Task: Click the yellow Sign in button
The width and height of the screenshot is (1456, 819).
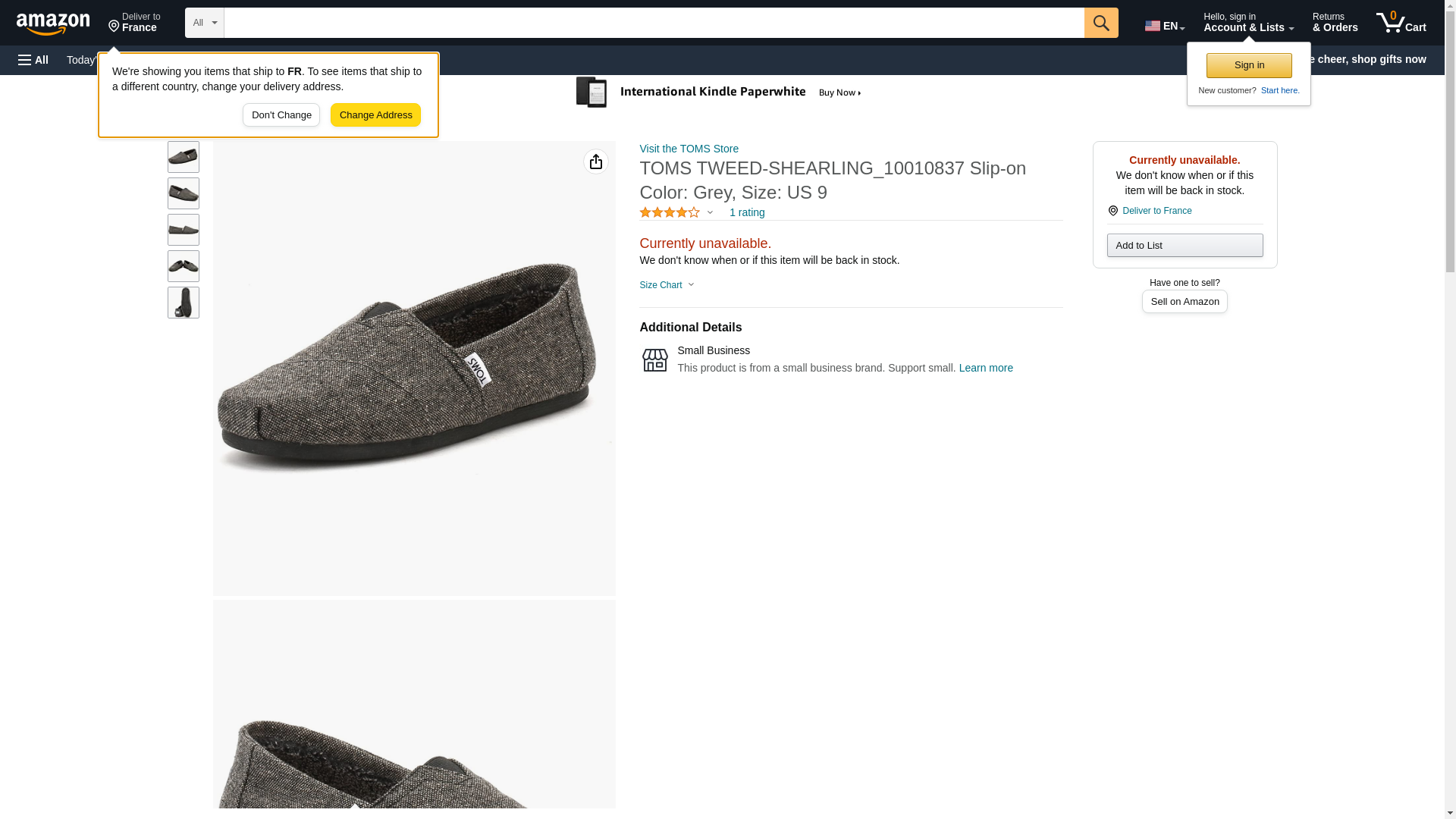Action: (x=1248, y=65)
